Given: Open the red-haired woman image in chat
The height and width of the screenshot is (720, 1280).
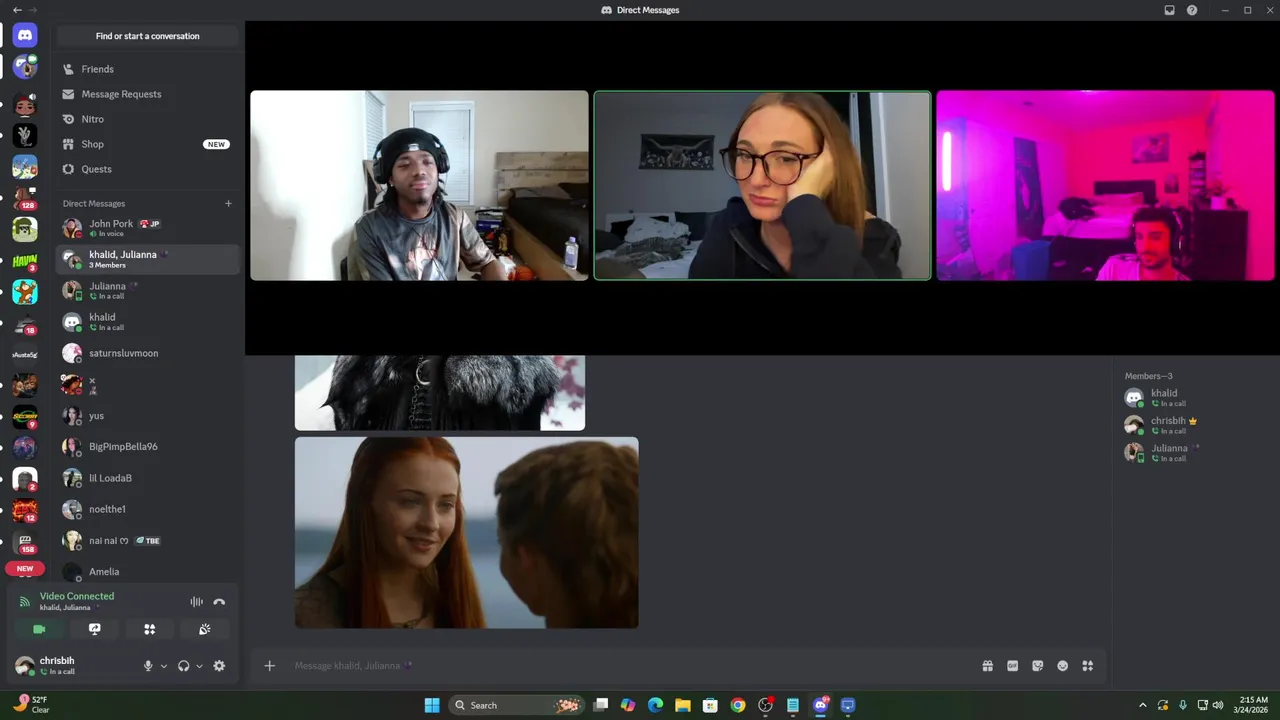Looking at the screenshot, I should point(466,532).
